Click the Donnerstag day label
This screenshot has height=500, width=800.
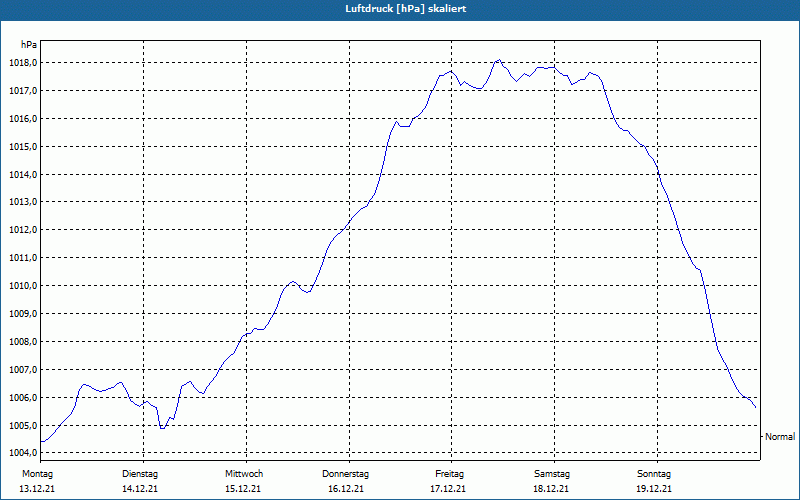(x=345, y=474)
